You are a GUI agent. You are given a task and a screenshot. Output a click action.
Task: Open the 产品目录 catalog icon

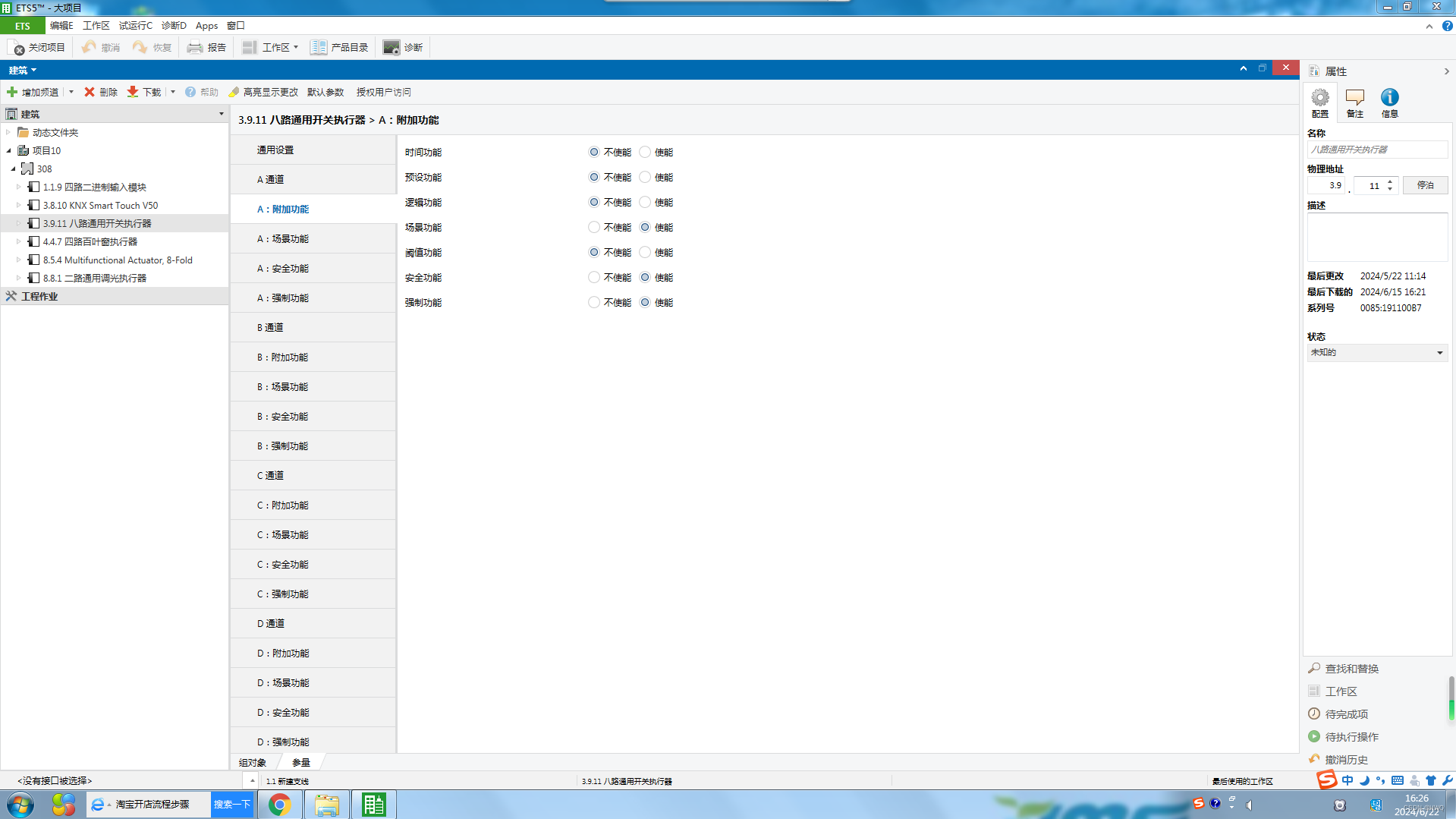click(319, 47)
